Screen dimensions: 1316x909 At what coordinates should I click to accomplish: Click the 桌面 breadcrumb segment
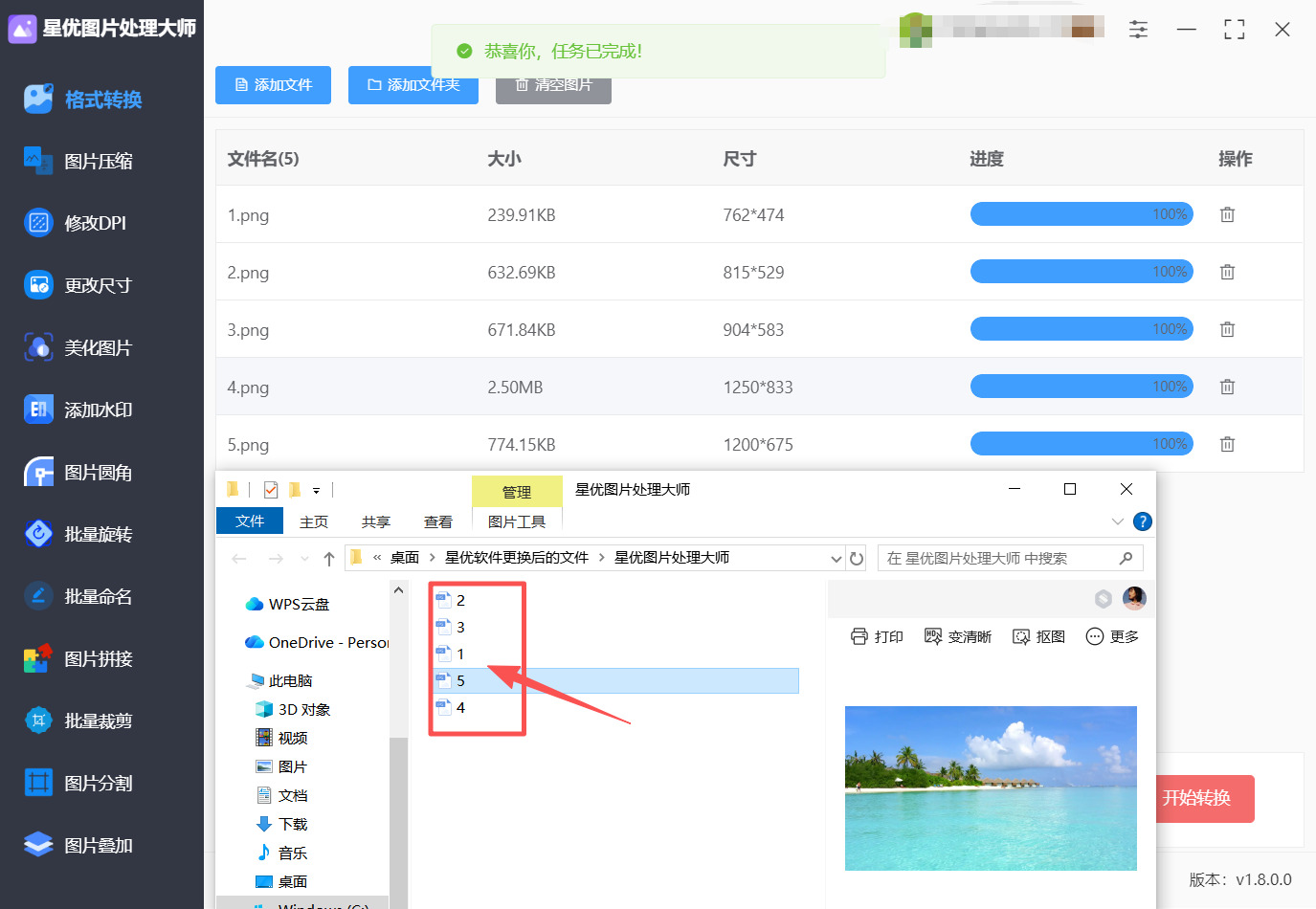[405, 558]
